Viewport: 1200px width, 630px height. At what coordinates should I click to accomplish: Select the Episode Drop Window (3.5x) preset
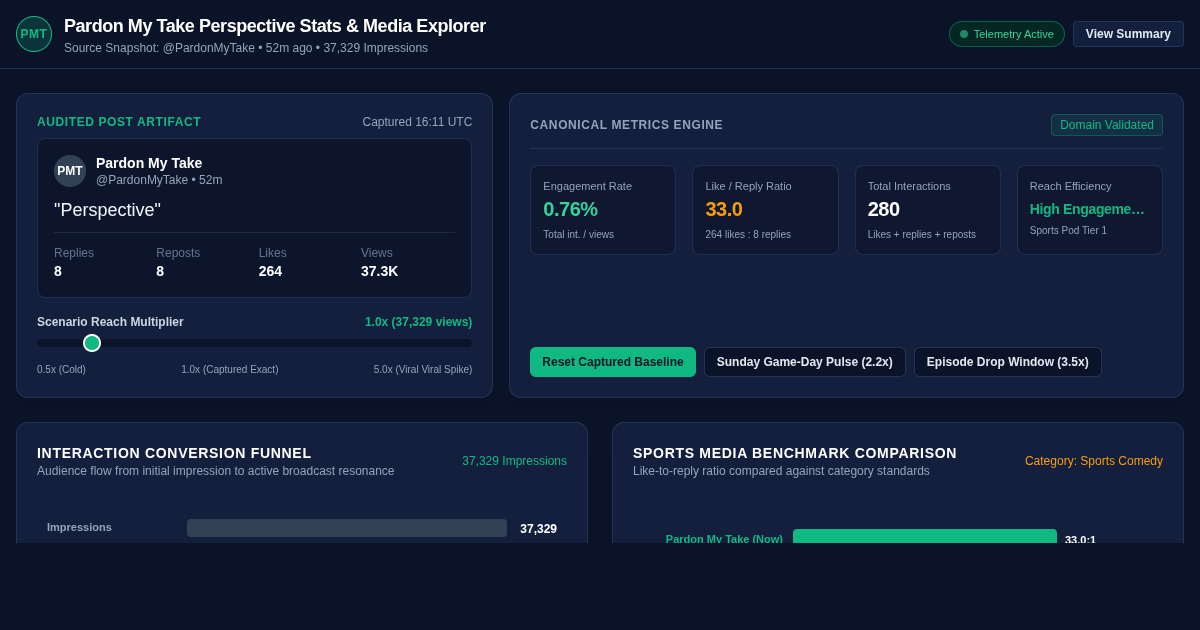coord(1008,362)
